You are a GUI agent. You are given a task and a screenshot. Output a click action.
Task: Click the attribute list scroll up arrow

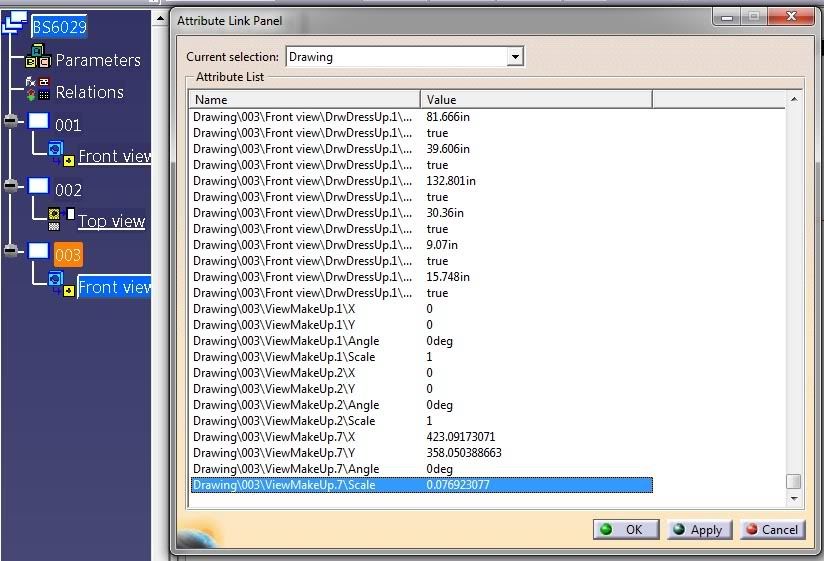click(x=794, y=99)
